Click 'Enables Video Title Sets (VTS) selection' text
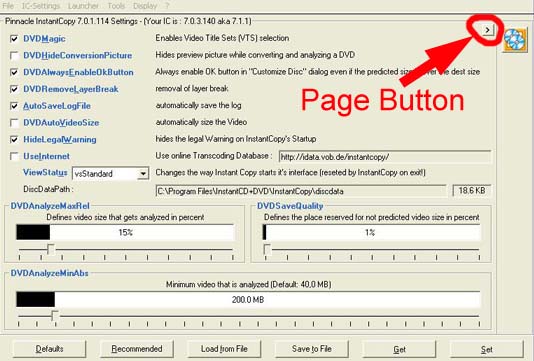The height and width of the screenshot is (361, 534). click(222, 38)
